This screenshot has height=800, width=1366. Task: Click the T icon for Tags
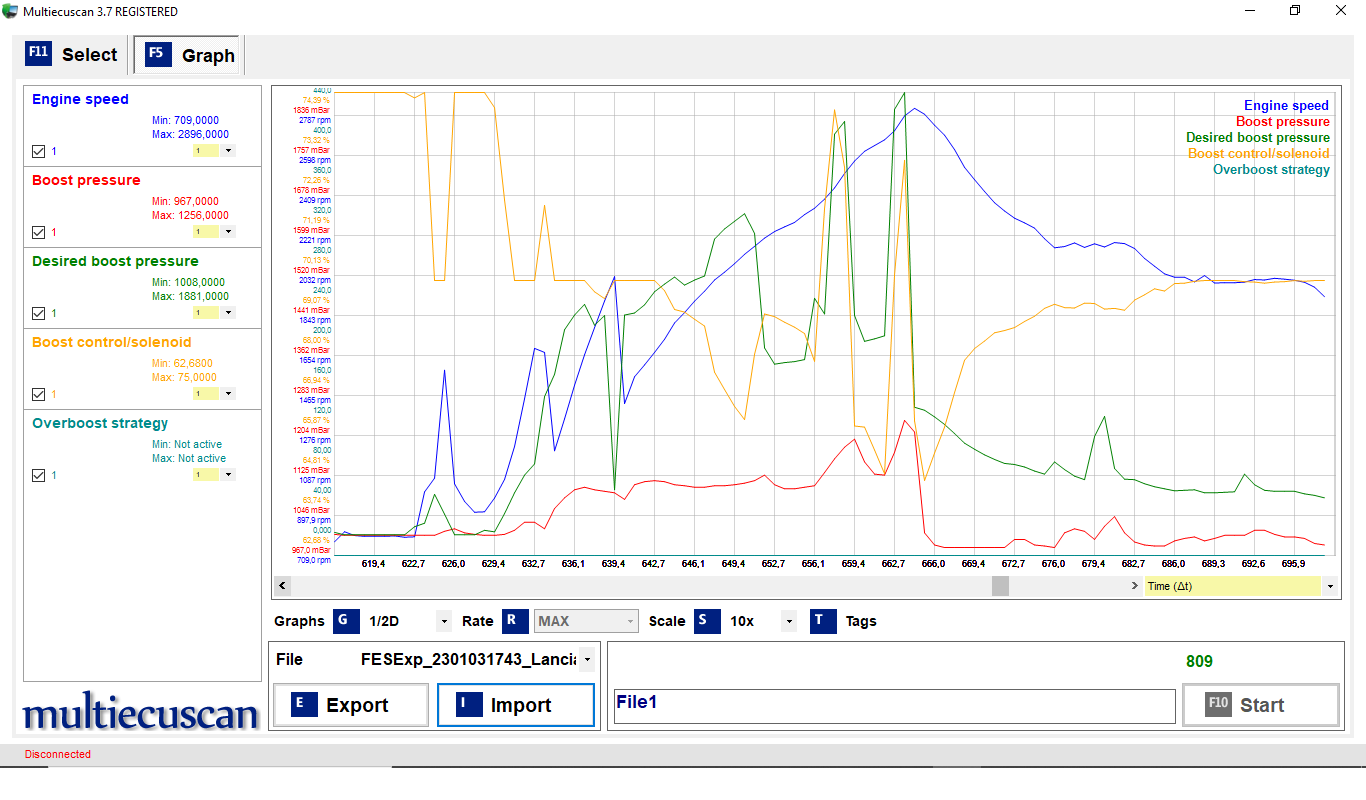822,621
